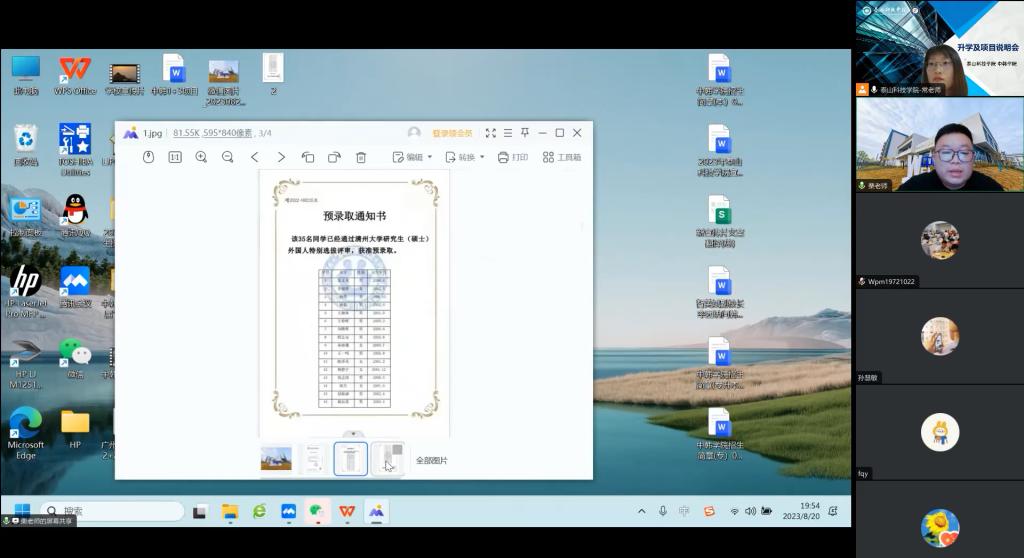Open the viewer hamburger menu

tap(507, 133)
